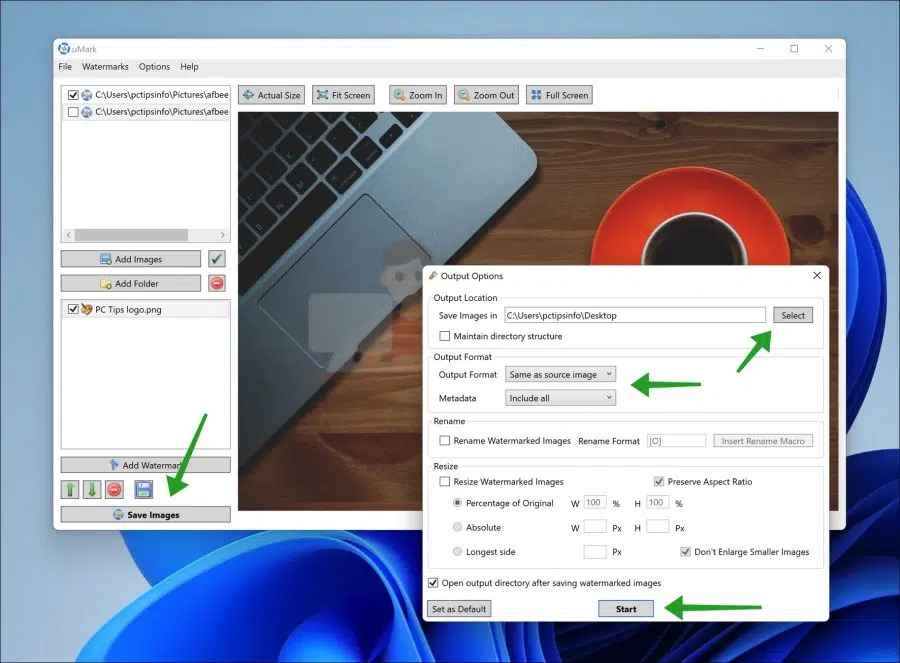This screenshot has width=900, height=663.
Task: Click the Full Screen toolbar button
Action: pyautogui.click(x=559, y=95)
